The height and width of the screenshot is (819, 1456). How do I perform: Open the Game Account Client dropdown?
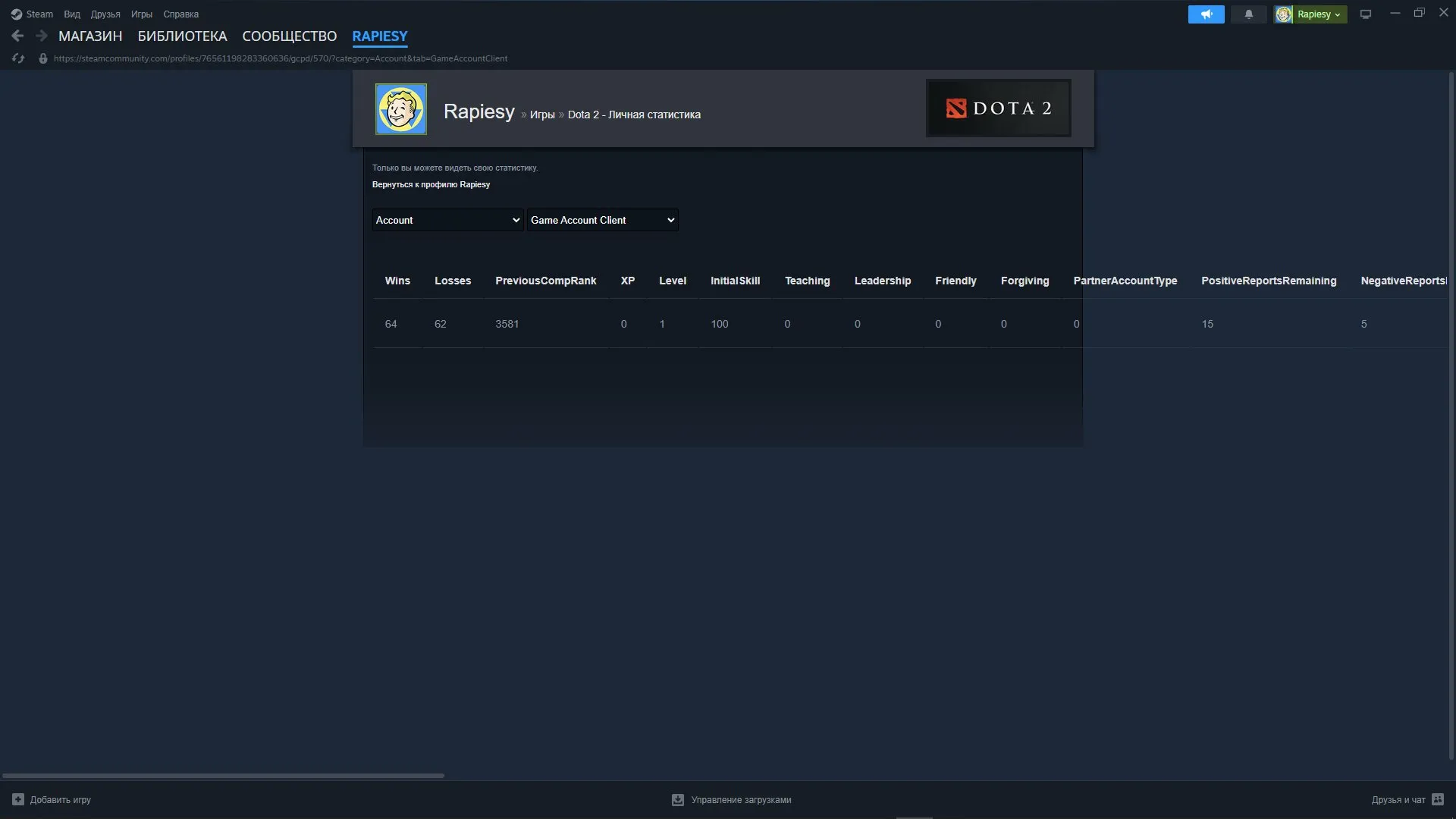click(x=602, y=220)
